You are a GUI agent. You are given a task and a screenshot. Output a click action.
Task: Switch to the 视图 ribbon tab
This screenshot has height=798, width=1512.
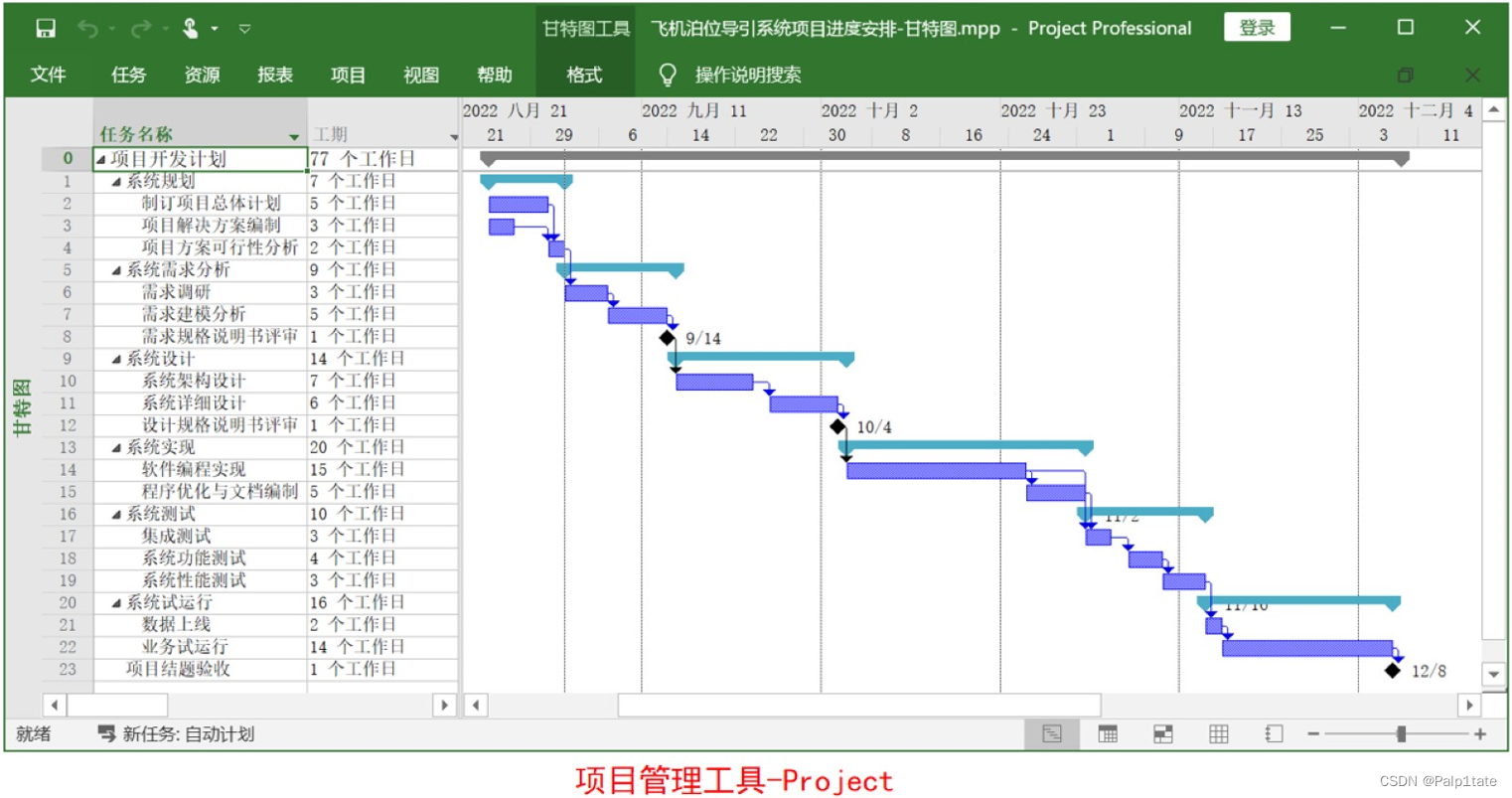(x=421, y=75)
